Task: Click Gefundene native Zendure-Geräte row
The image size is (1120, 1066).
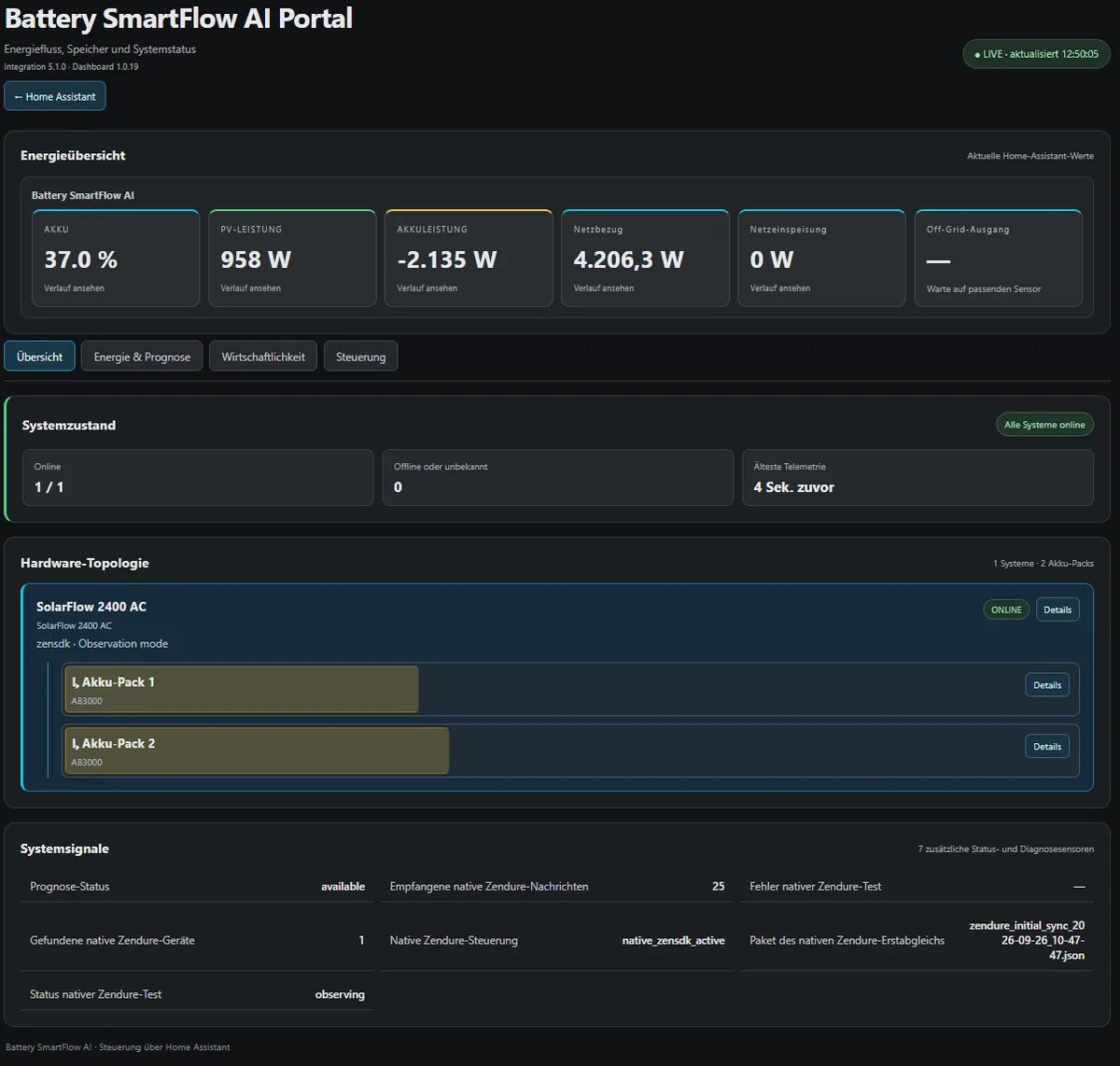Action: [197, 941]
